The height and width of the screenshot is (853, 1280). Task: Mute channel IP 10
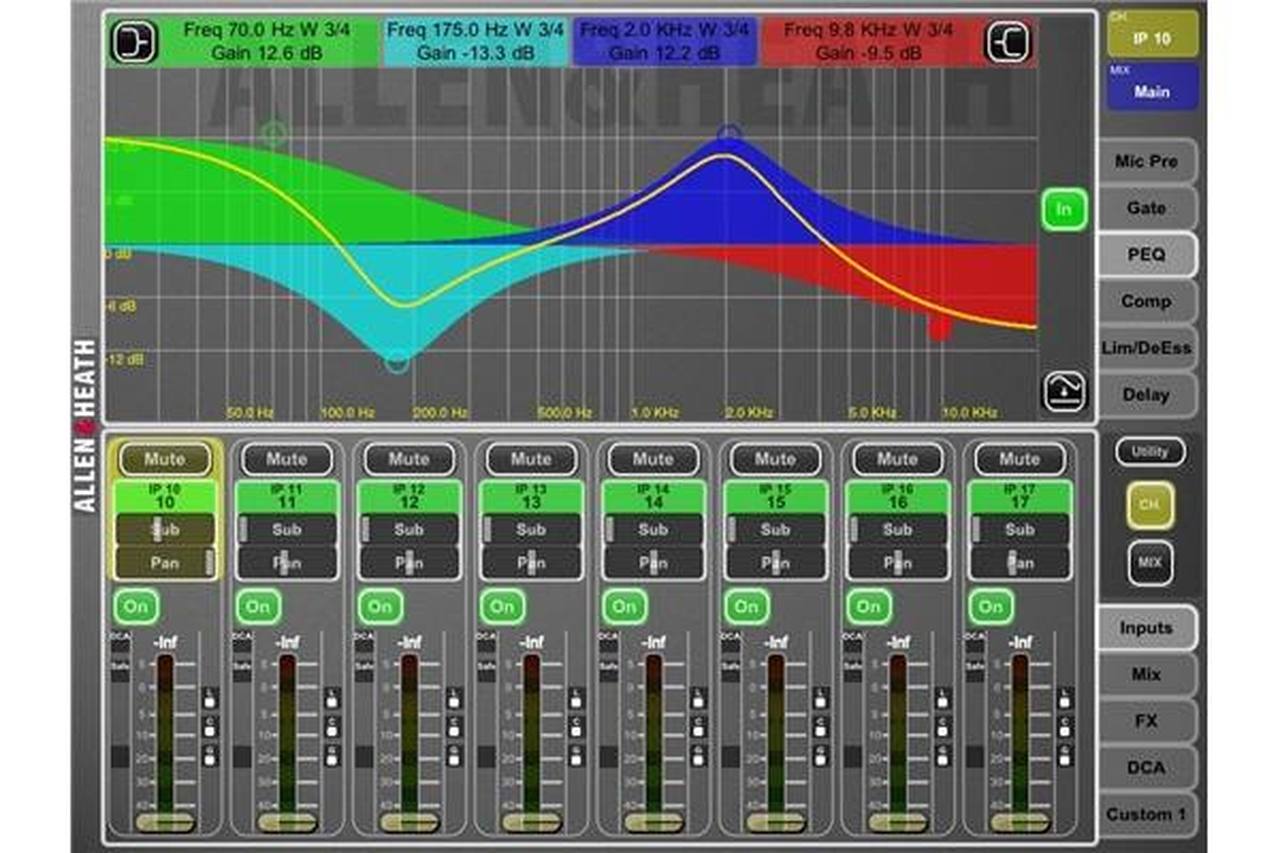click(165, 459)
